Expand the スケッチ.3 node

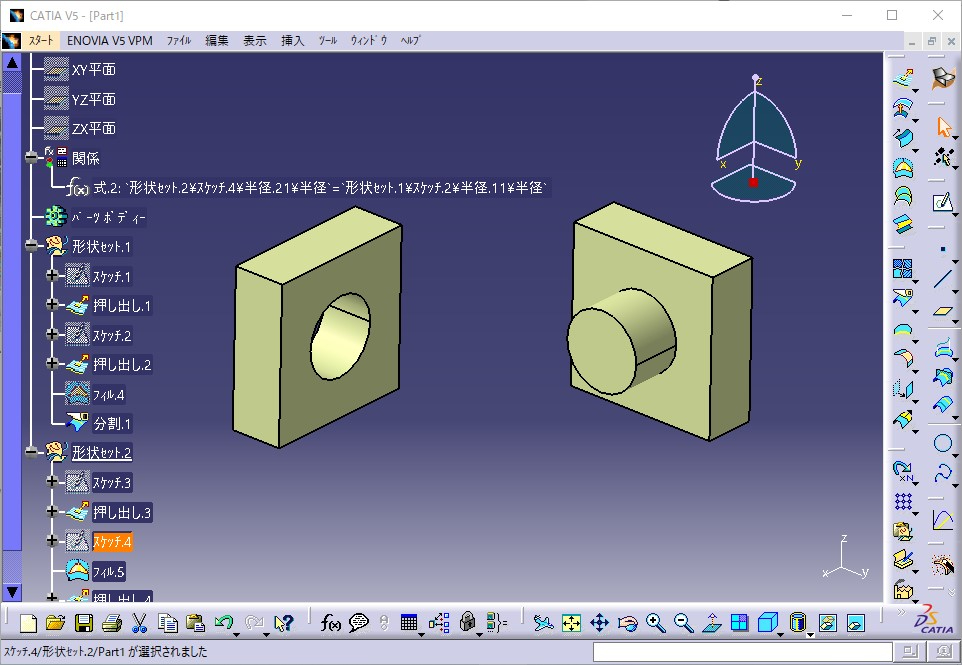click(52, 482)
